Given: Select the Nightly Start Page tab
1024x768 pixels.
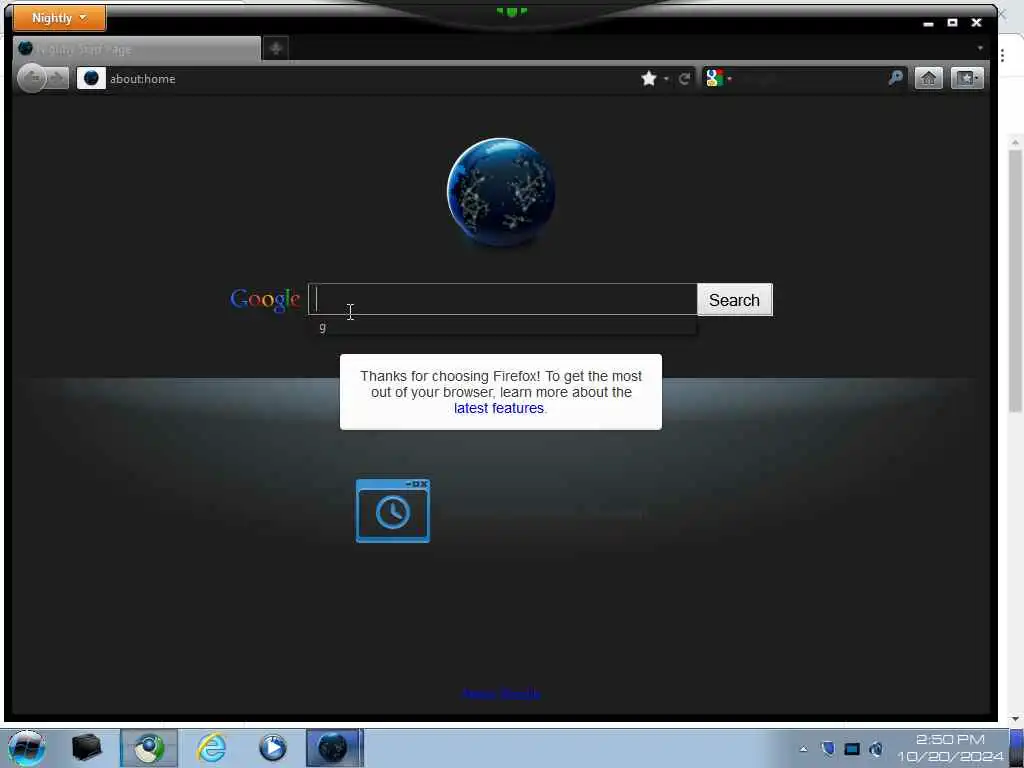Looking at the screenshot, I should [x=136, y=49].
